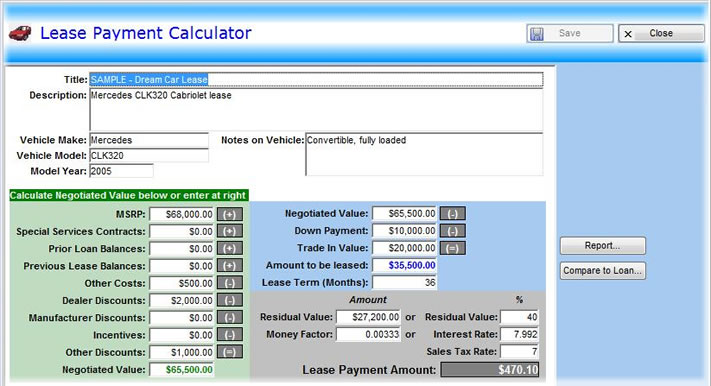Image resolution: width=711 pixels, height=386 pixels.
Task: Click the (+) button next to MSRP
Action: click(229, 215)
